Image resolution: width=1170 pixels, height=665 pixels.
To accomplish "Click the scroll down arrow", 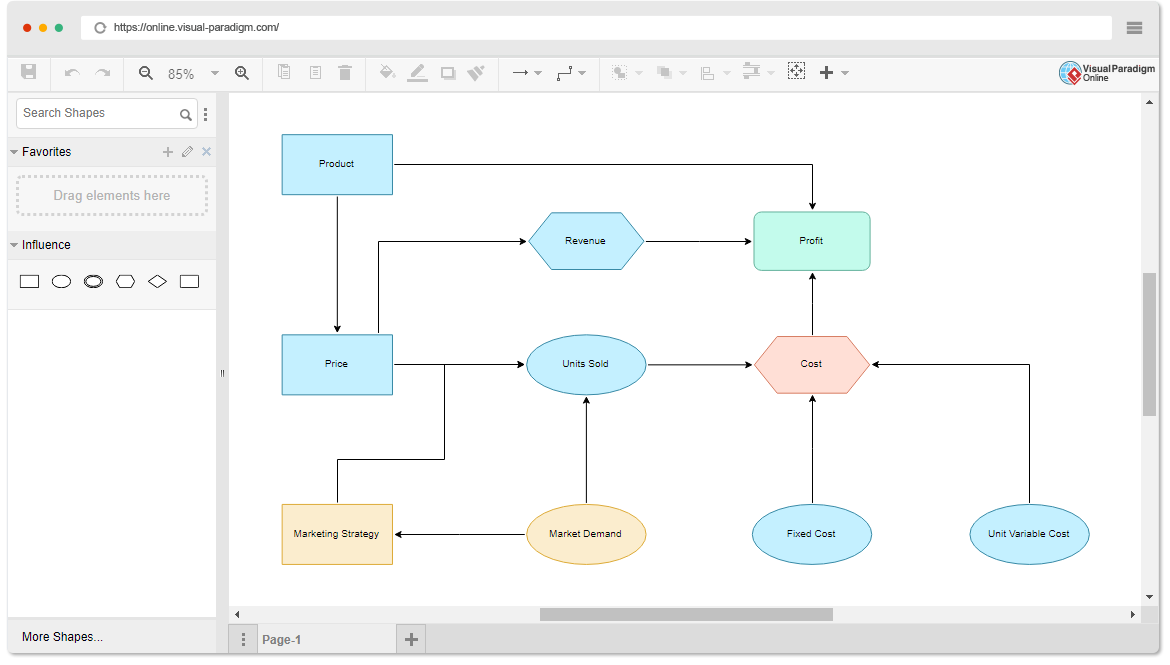I will pyautogui.click(x=1149, y=597).
